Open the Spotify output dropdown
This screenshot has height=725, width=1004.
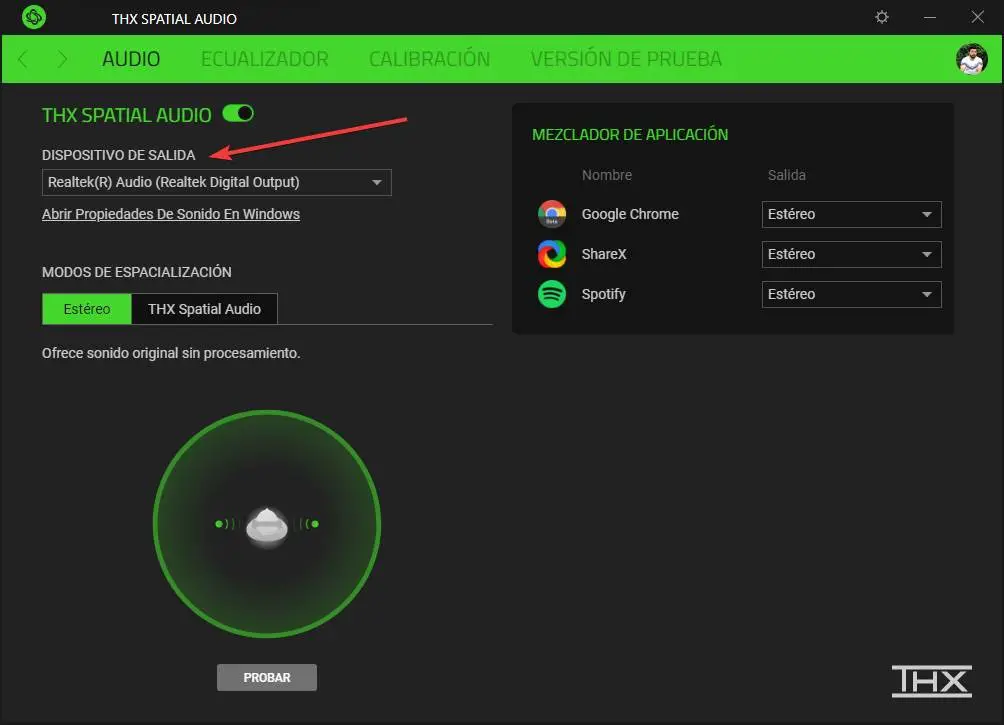tap(851, 294)
